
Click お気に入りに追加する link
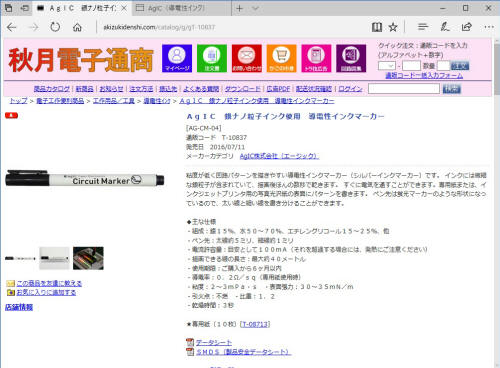pyautogui.click(x=46, y=292)
